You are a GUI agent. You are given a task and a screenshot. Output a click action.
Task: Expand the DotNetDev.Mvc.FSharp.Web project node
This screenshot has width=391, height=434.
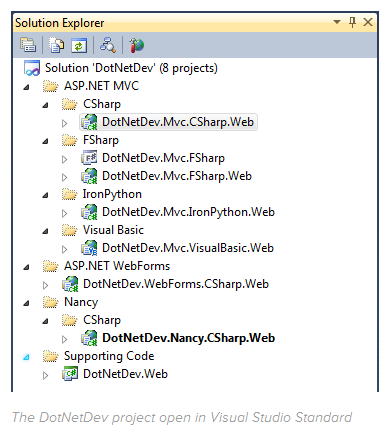click(x=65, y=177)
